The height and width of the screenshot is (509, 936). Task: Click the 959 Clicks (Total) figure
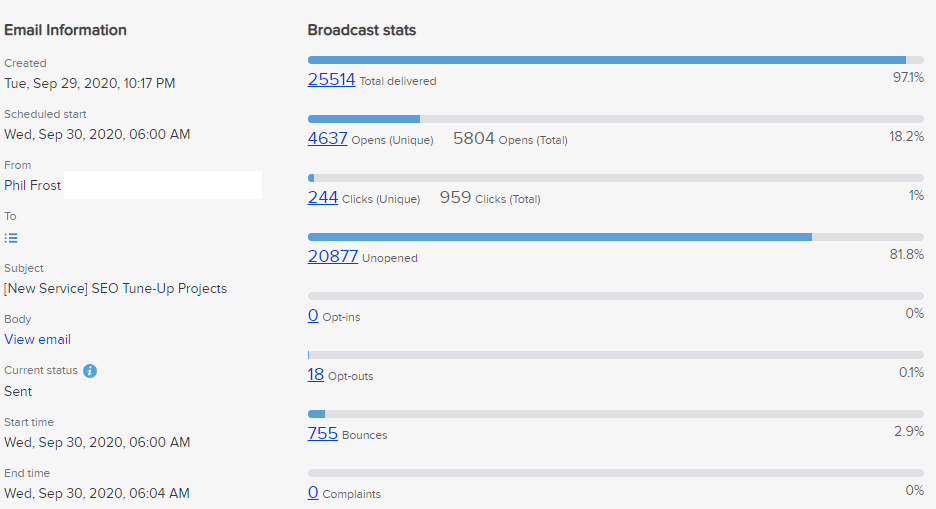[x=456, y=198]
